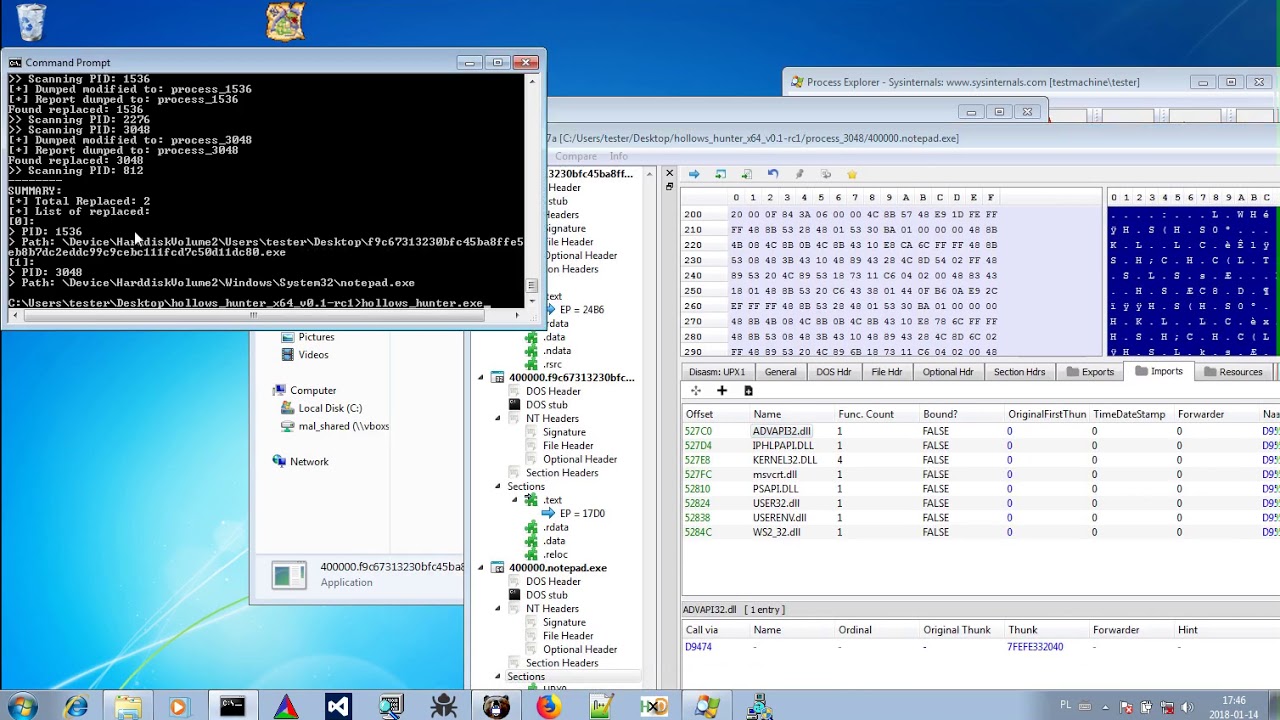The image size is (1280, 720).
Task: Open Firefox from the taskbar
Action: point(548,706)
